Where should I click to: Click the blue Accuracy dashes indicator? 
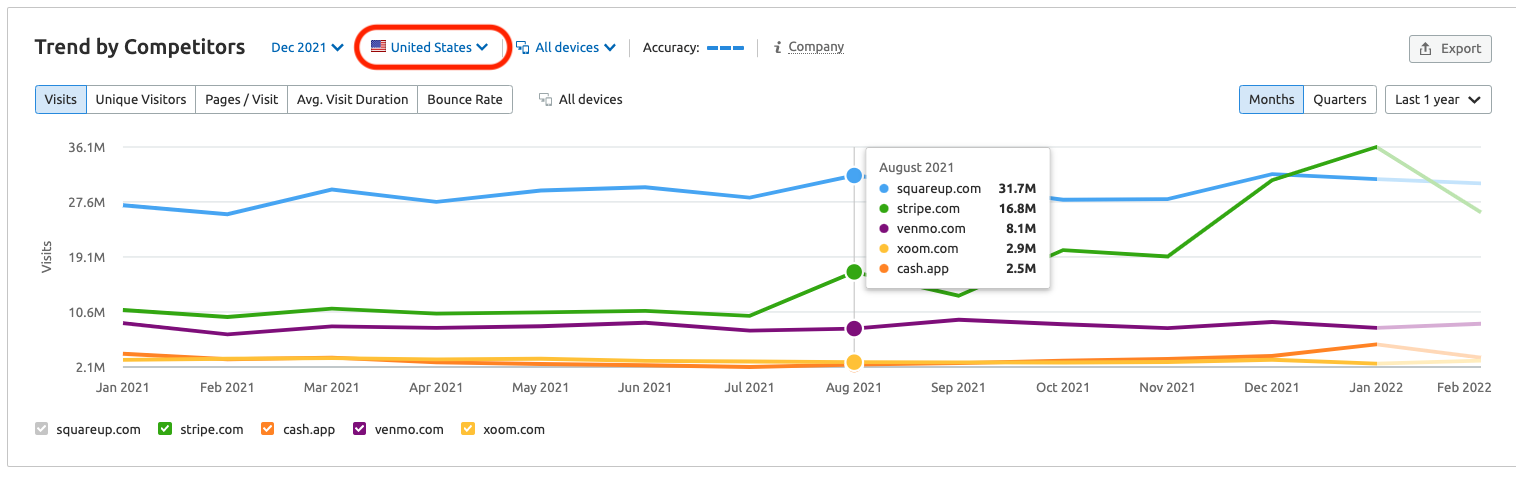[726, 47]
